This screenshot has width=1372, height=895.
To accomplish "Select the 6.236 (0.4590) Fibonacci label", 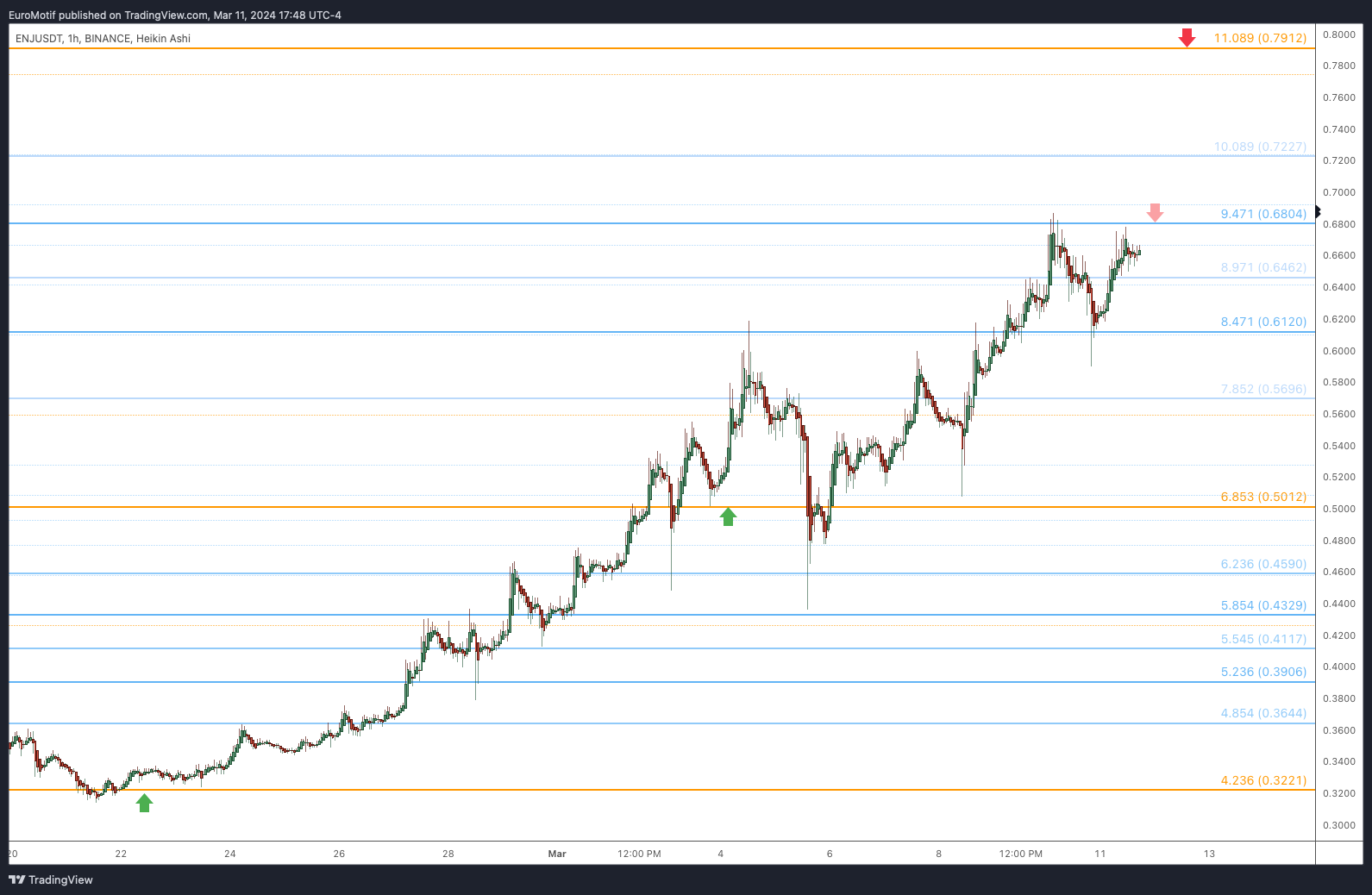I will pos(1263,564).
